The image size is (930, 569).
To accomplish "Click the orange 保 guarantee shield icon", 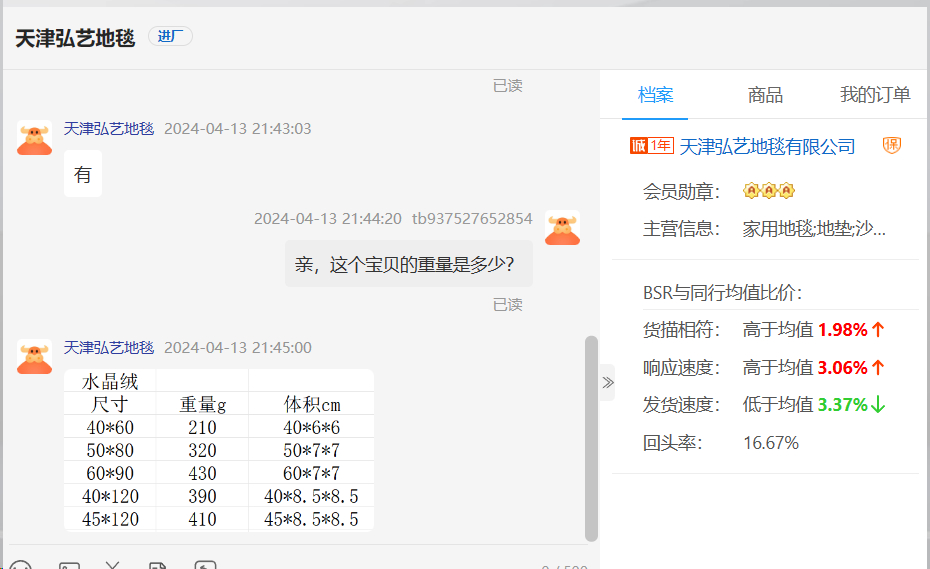I will 891,145.
